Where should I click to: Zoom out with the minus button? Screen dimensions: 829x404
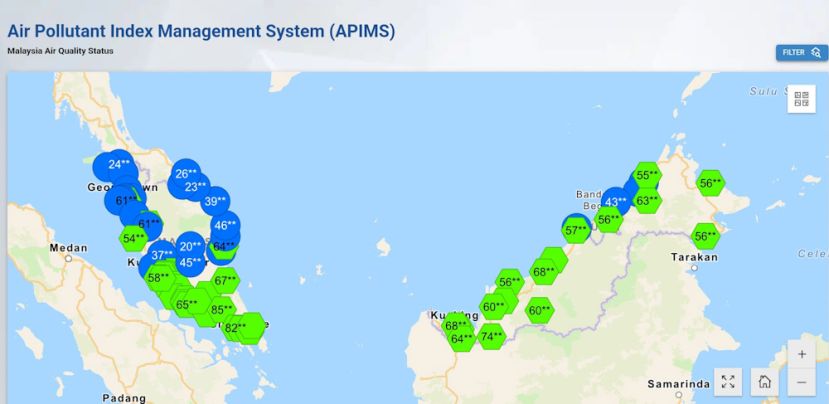tap(802, 382)
